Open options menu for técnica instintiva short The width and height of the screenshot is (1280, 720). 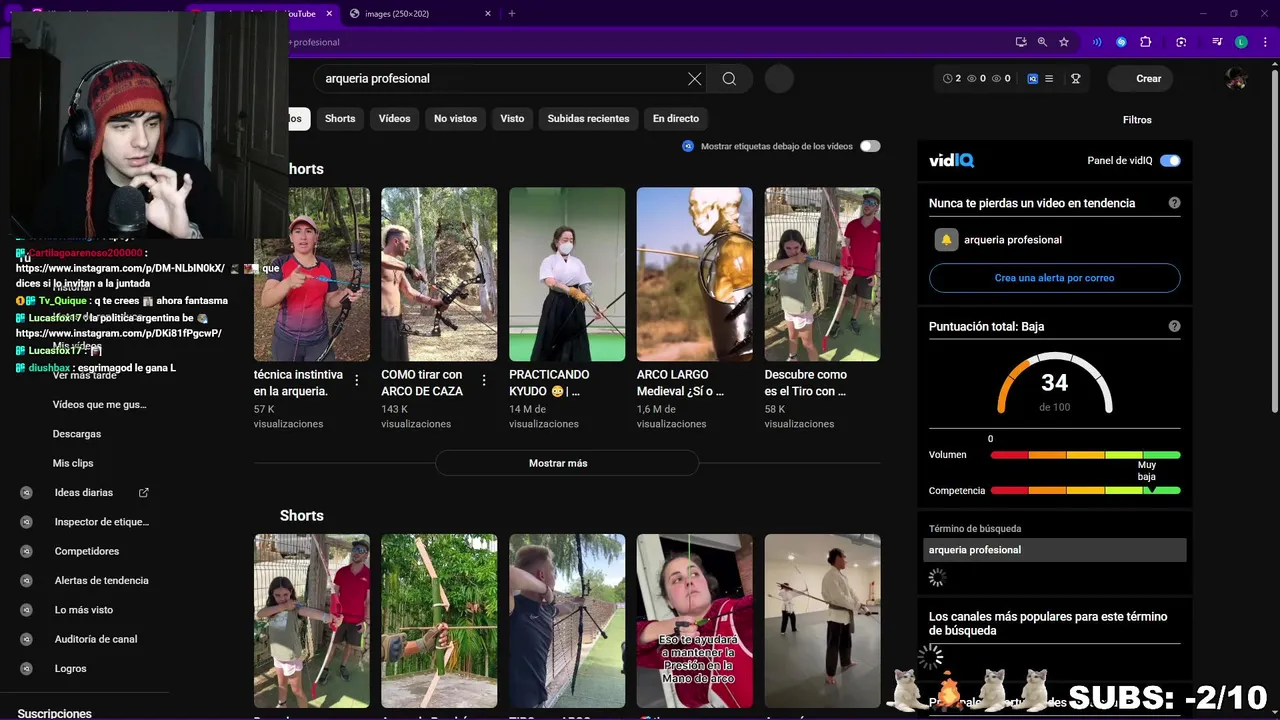pos(357,380)
